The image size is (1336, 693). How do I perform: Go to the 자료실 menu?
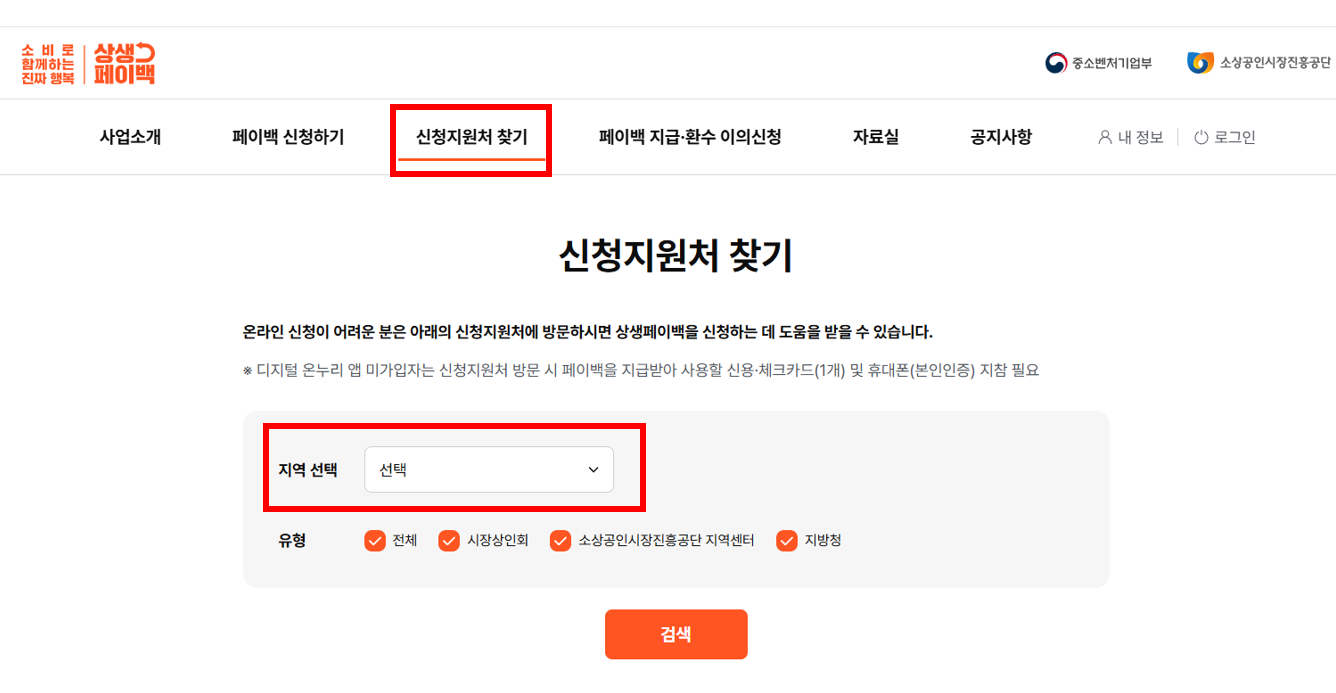874,137
